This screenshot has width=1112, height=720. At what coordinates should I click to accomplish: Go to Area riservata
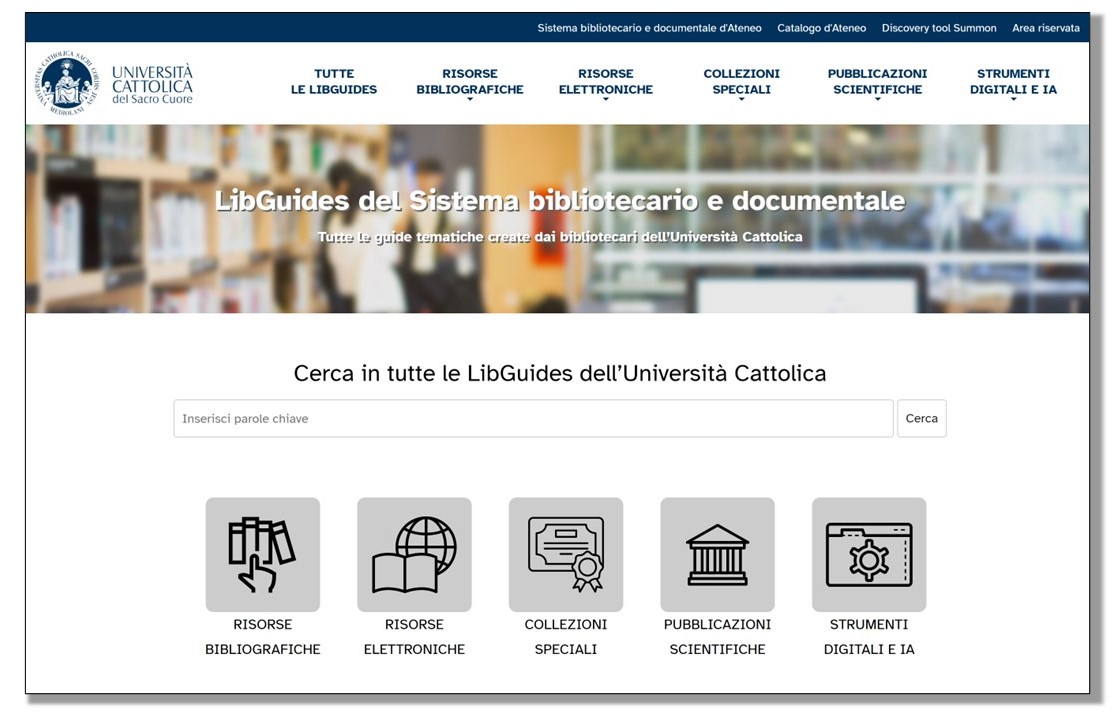(x=1045, y=28)
